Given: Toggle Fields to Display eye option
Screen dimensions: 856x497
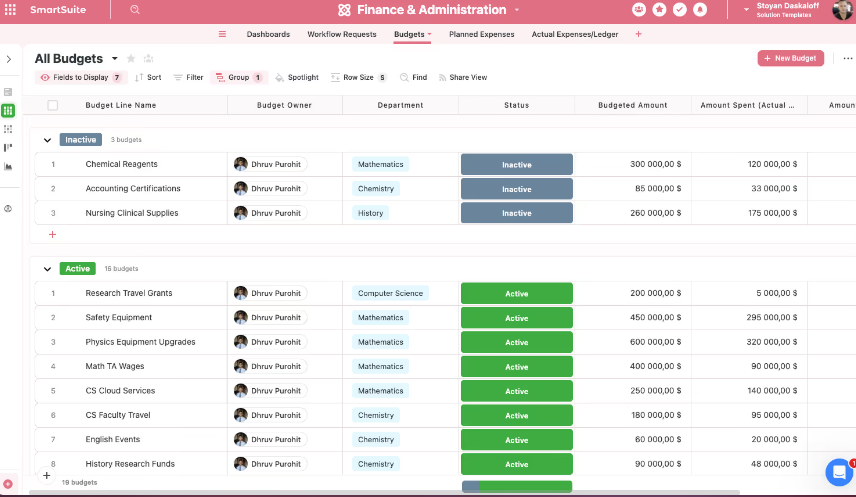Looking at the screenshot, I should [81, 78].
